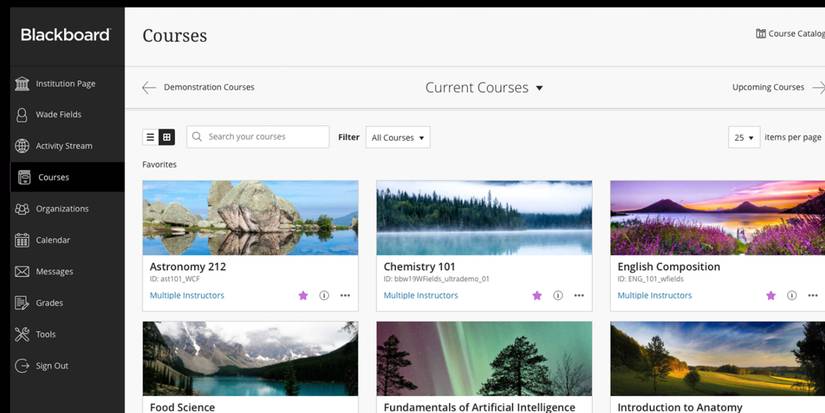
Task: Open Messages from sidebar
Action: [55, 271]
